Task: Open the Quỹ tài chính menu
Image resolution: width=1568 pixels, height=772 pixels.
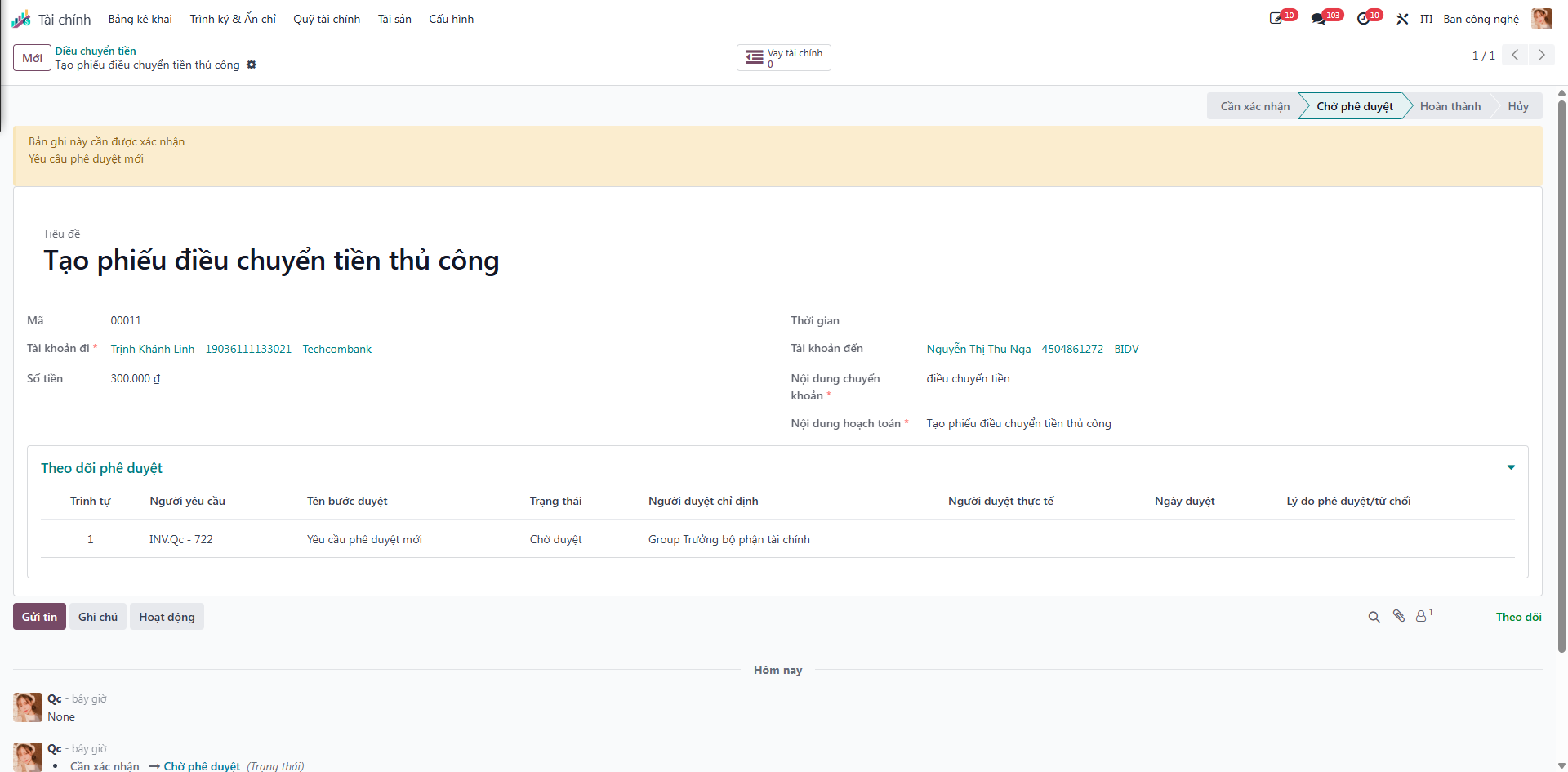Action: coord(327,19)
